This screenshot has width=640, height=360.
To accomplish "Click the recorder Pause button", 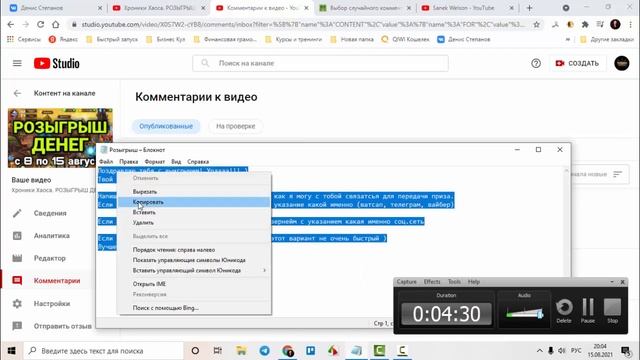I will (x=588, y=310).
